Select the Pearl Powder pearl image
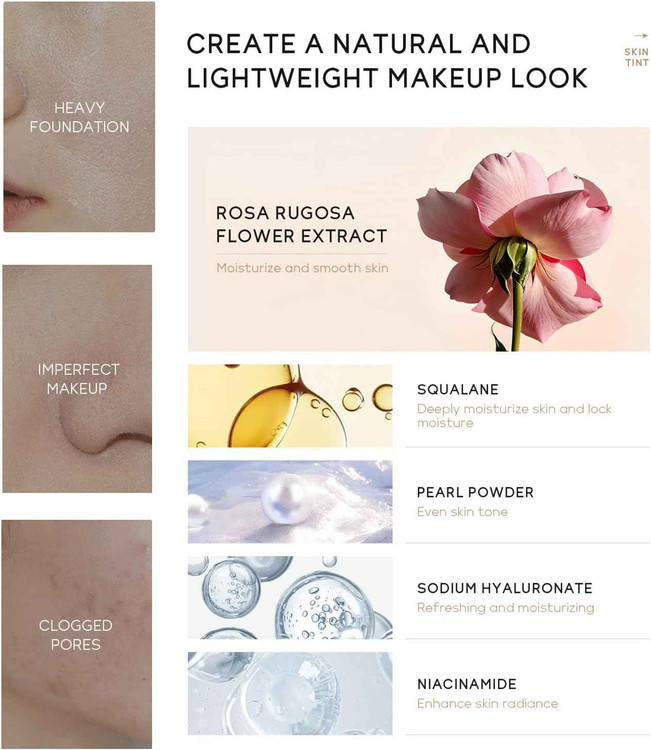The image size is (651, 750). click(x=290, y=502)
